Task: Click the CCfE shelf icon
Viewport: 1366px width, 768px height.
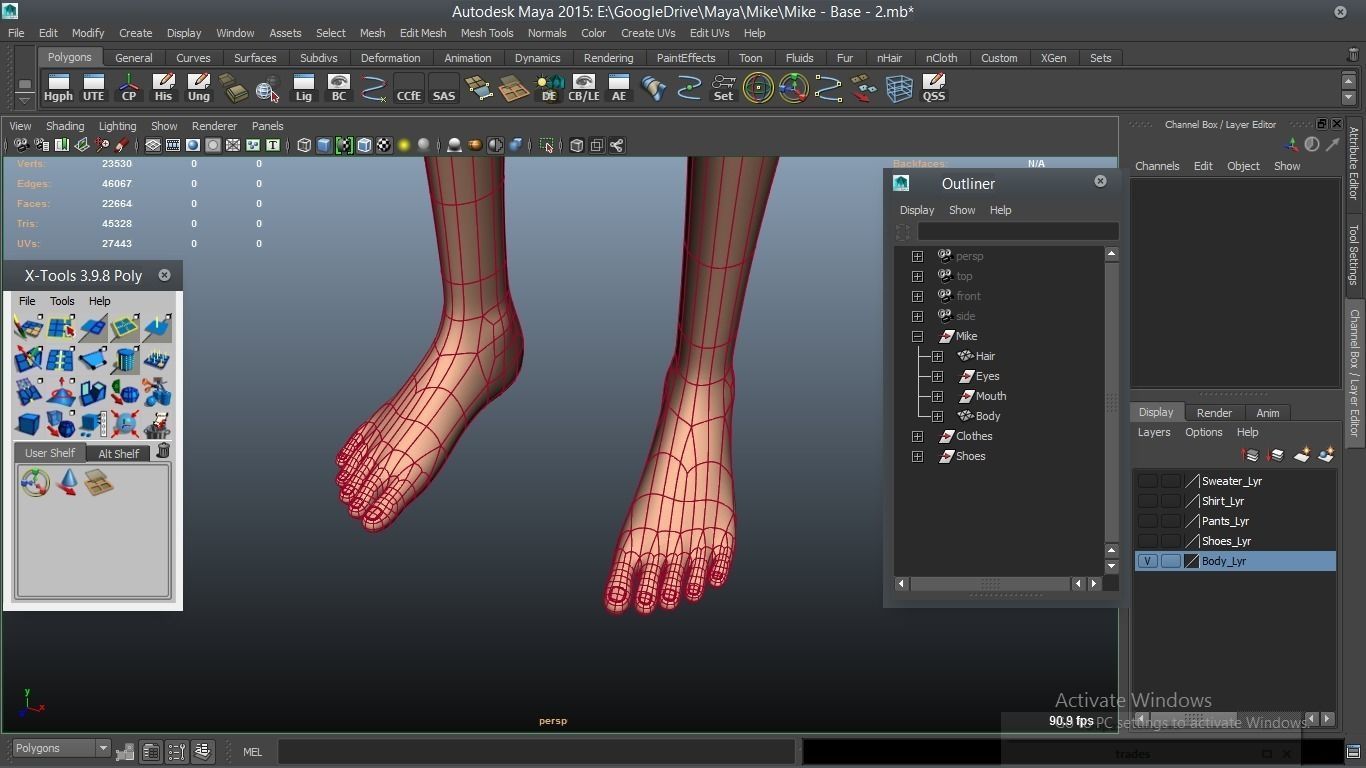Action: [x=408, y=88]
